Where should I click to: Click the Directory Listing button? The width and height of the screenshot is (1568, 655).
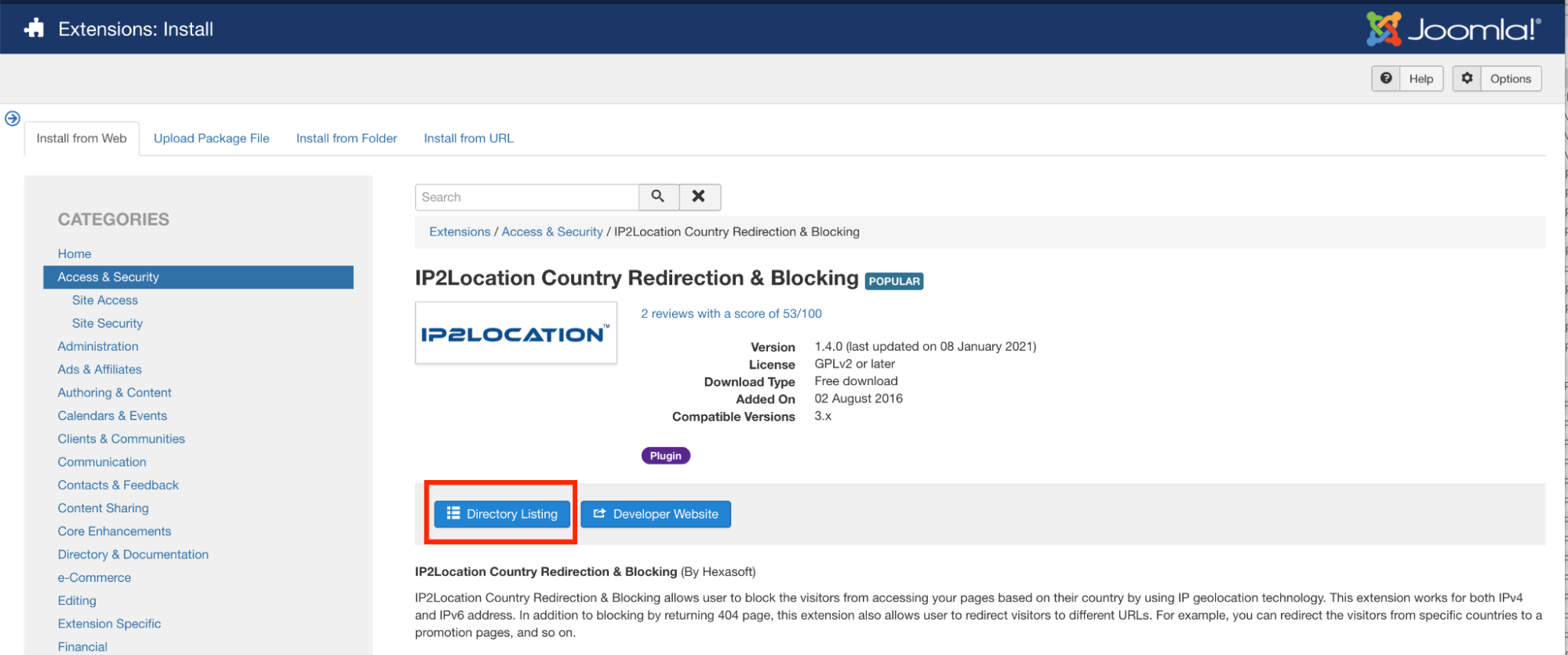[502, 514]
